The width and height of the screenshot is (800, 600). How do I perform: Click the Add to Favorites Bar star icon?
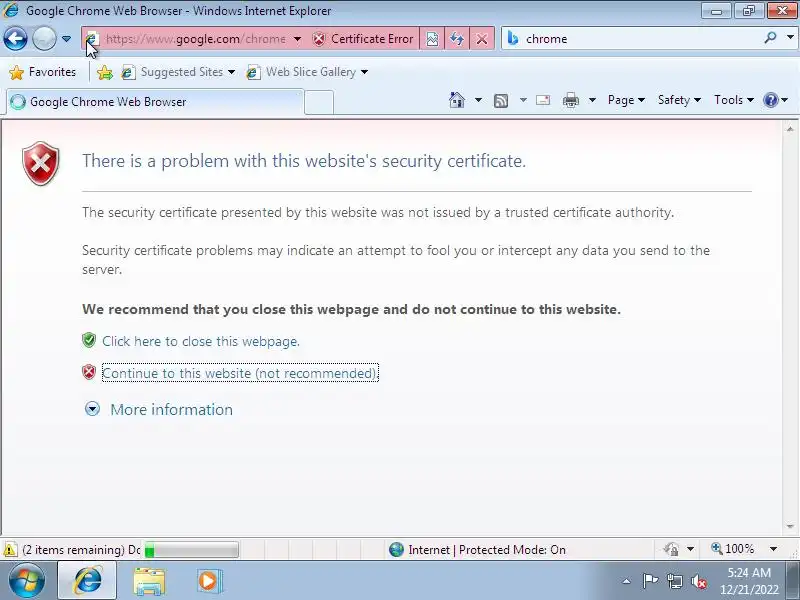pyautogui.click(x=105, y=72)
